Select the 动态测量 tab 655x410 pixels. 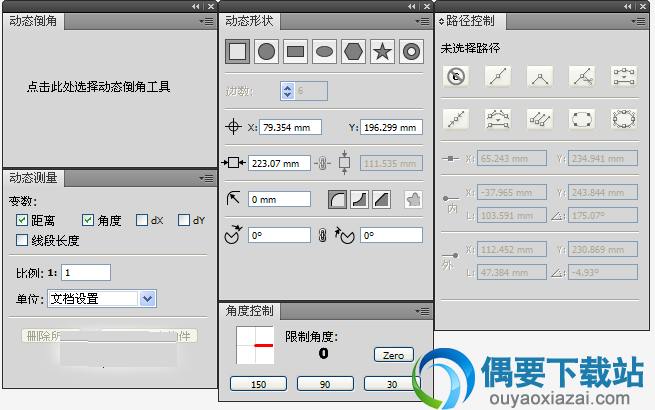coord(33,178)
